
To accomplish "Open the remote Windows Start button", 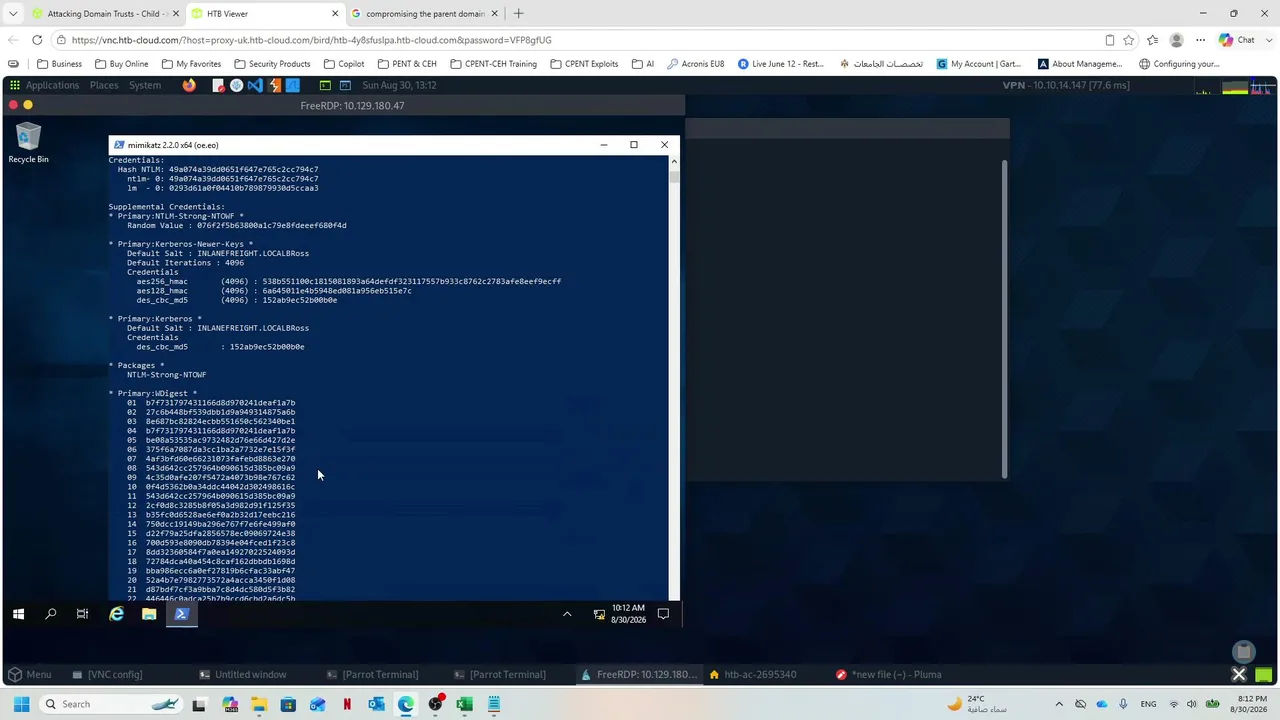I will pos(18,614).
